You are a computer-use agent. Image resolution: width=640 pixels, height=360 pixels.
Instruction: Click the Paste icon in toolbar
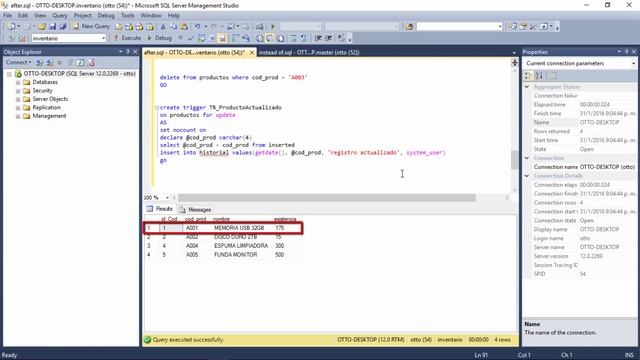[184, 27]
